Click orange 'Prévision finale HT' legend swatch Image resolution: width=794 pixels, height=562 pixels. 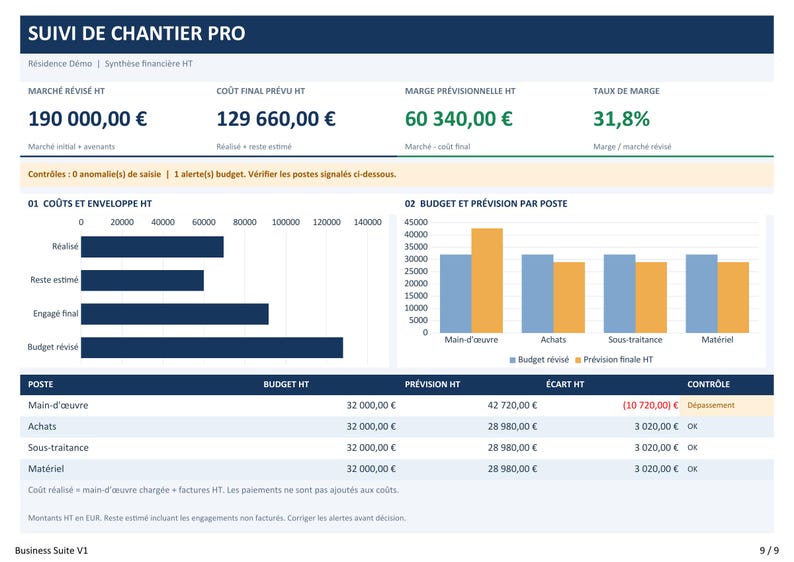tap(578, 360)
